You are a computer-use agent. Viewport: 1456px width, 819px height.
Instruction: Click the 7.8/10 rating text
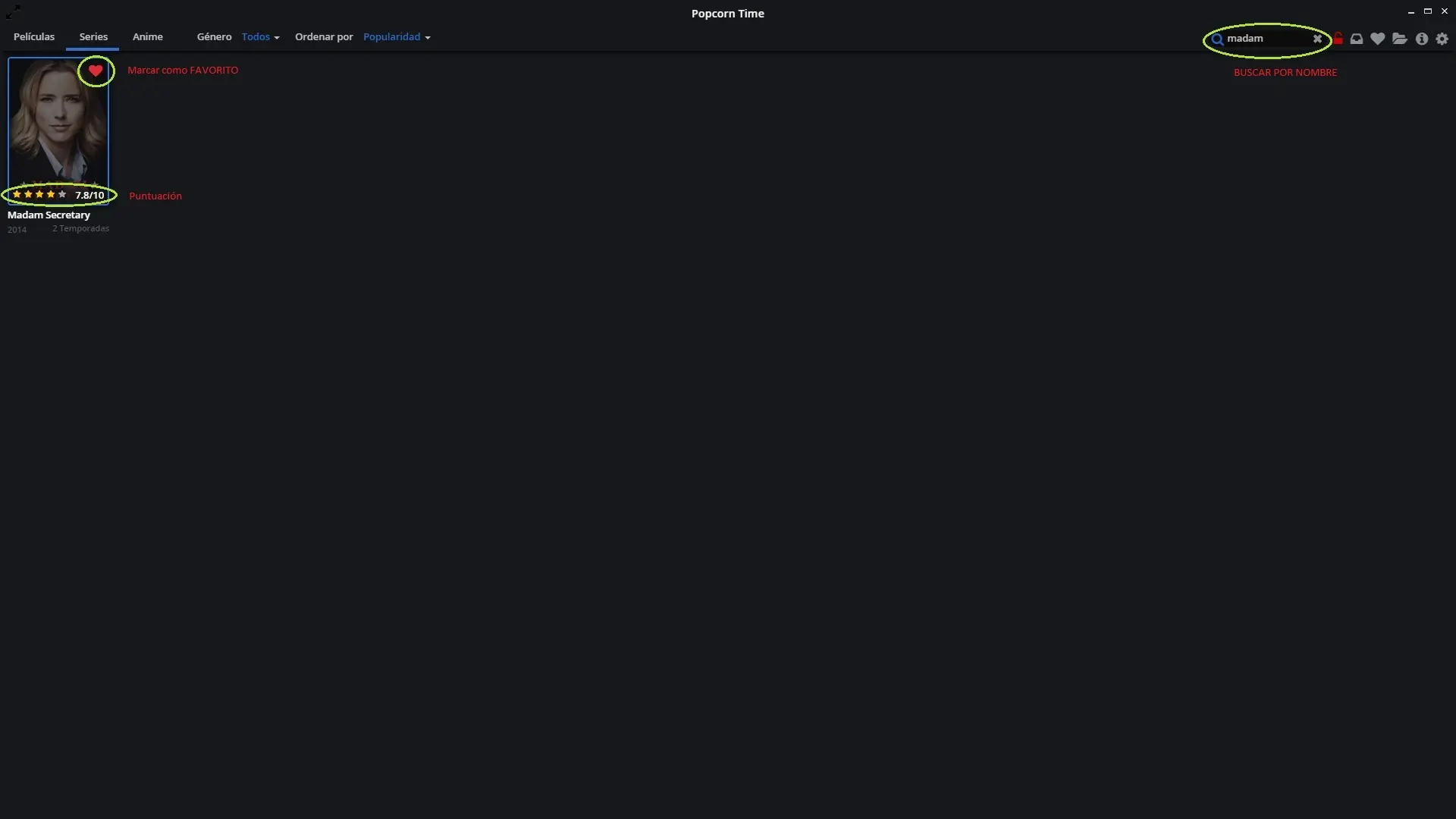[x=89, y=196]
